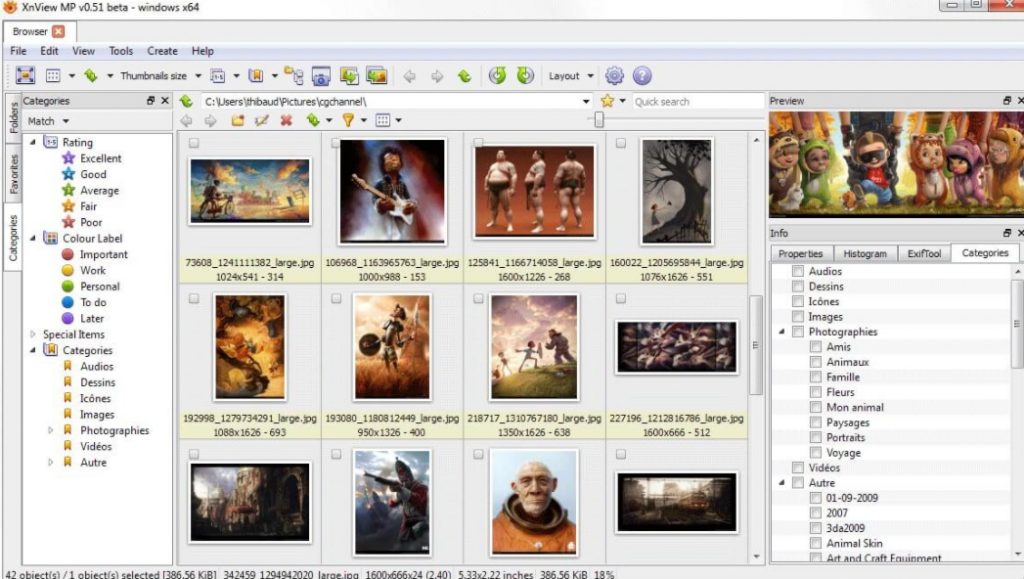Select the Excellent rating
The height and width of the screenshot is (579, 1024).
(x=101, y=158)
